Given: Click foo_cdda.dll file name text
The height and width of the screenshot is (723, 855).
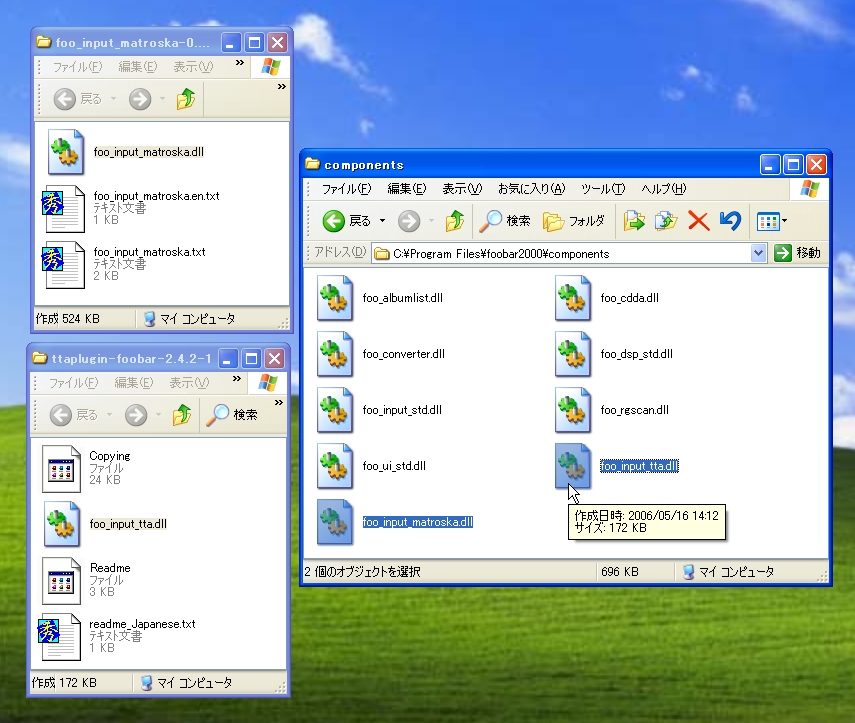Looking at the screenshot, I should 629,298.
